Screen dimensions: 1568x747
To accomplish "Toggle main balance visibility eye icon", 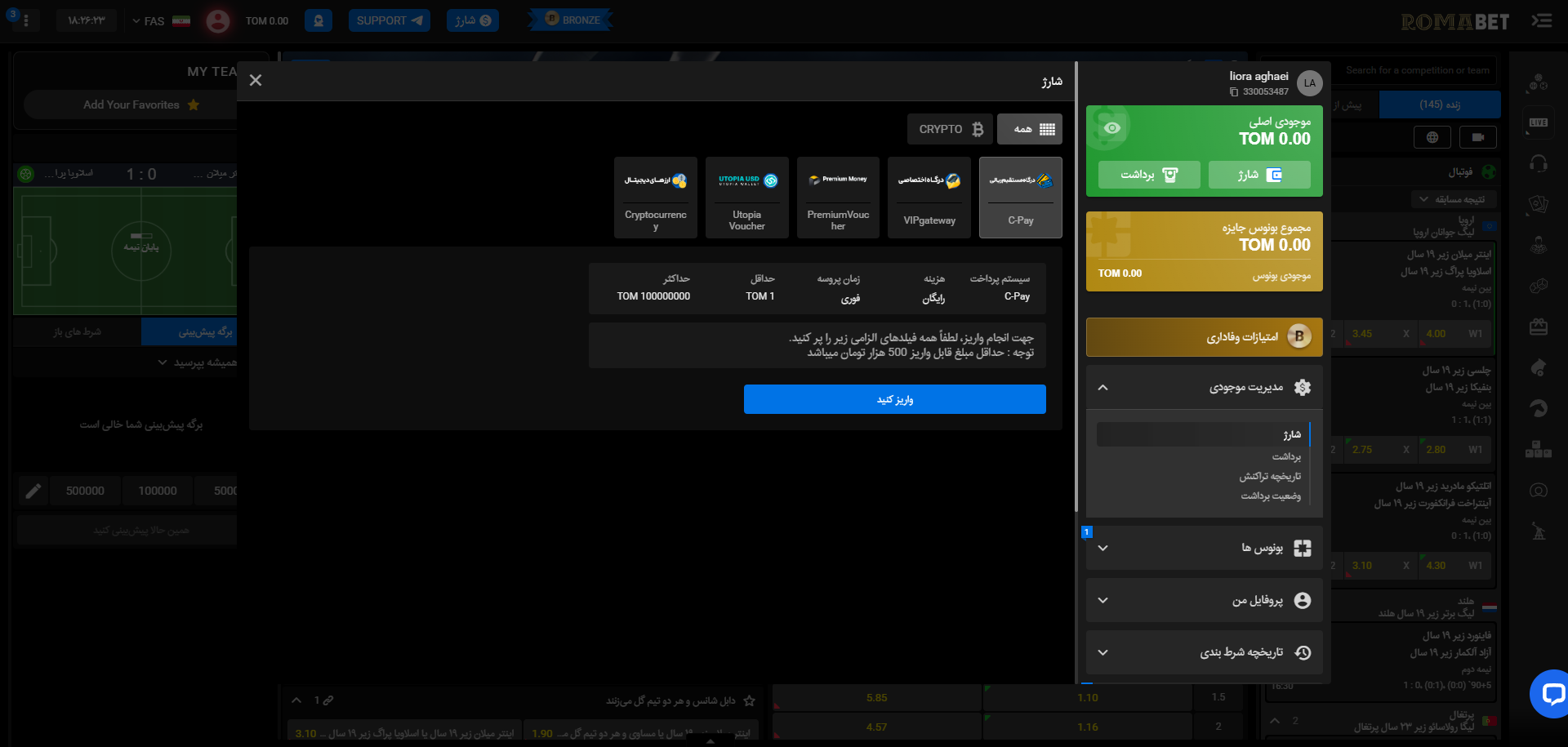I will click(1111, 128).
